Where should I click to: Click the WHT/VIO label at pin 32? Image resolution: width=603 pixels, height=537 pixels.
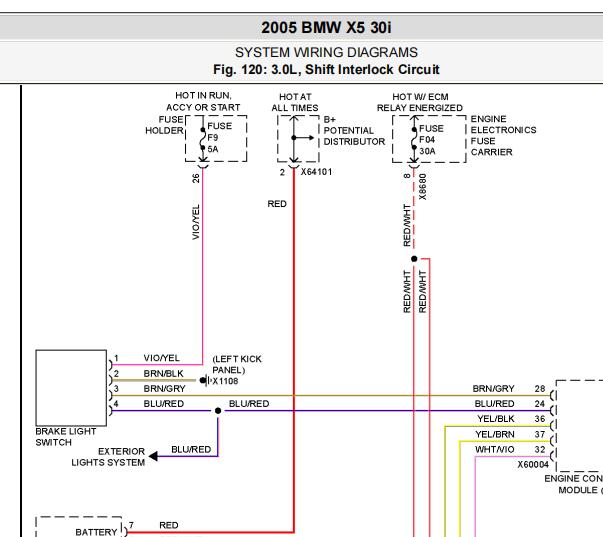(495, 449)
